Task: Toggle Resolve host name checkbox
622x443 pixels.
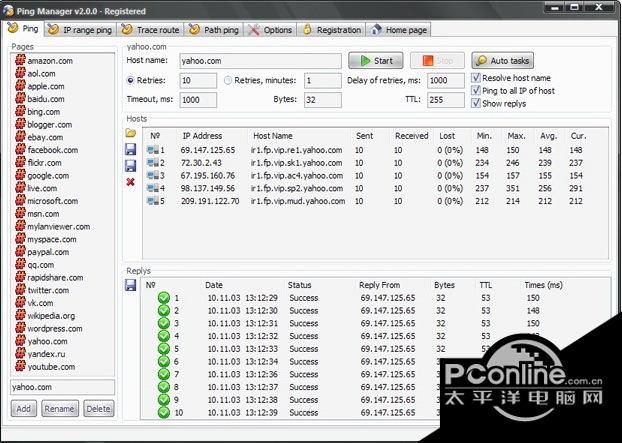Action: pyautogui.click(x=476, y=77)
